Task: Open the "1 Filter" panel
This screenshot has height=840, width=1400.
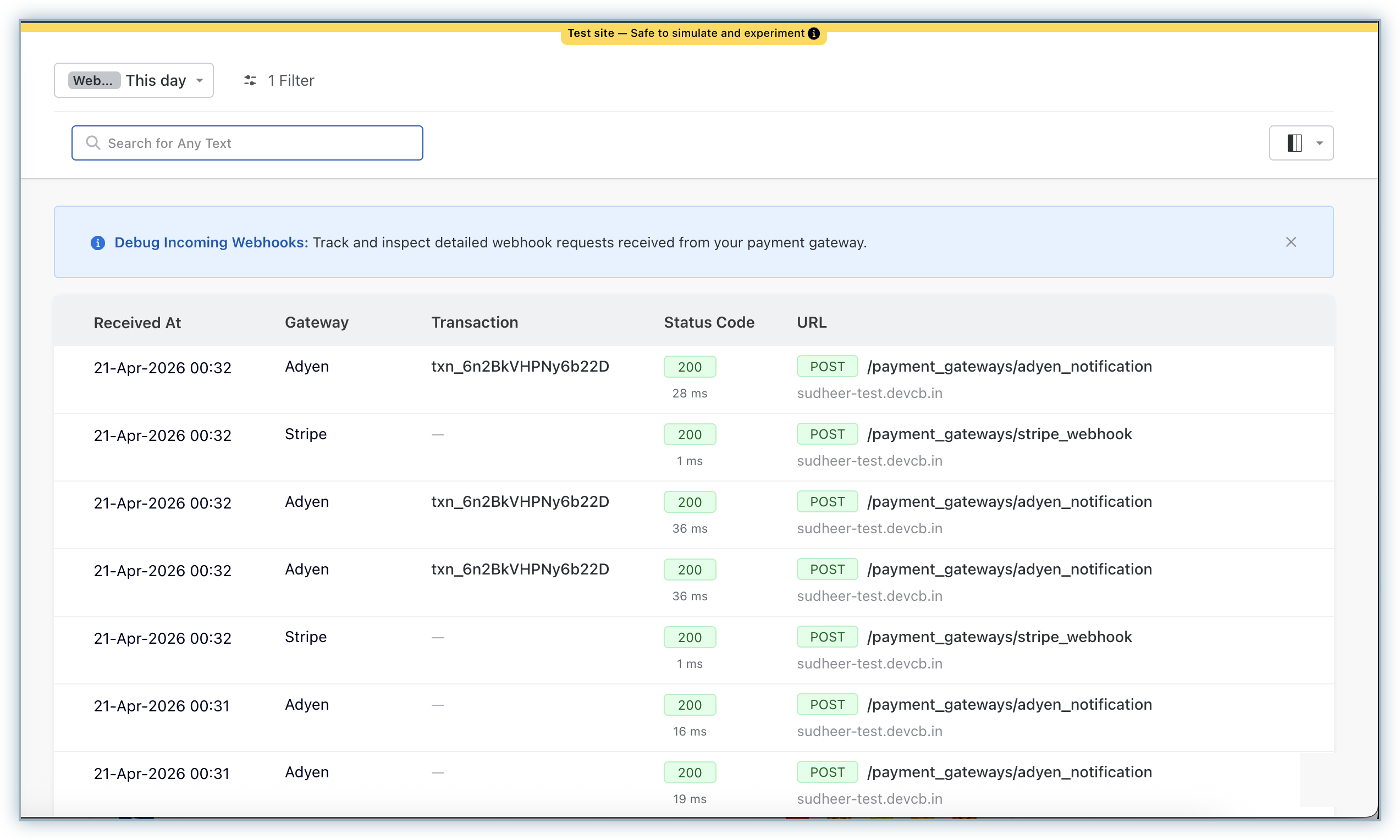Action: (291, 80)
